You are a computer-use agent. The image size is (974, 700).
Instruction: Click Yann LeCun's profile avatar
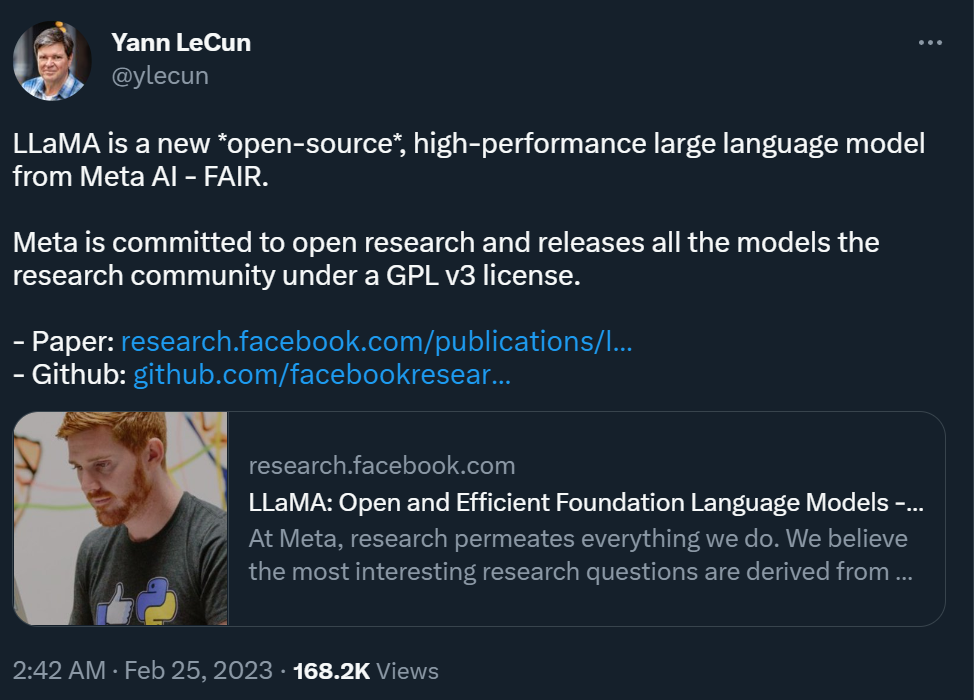tap(52, 60)
